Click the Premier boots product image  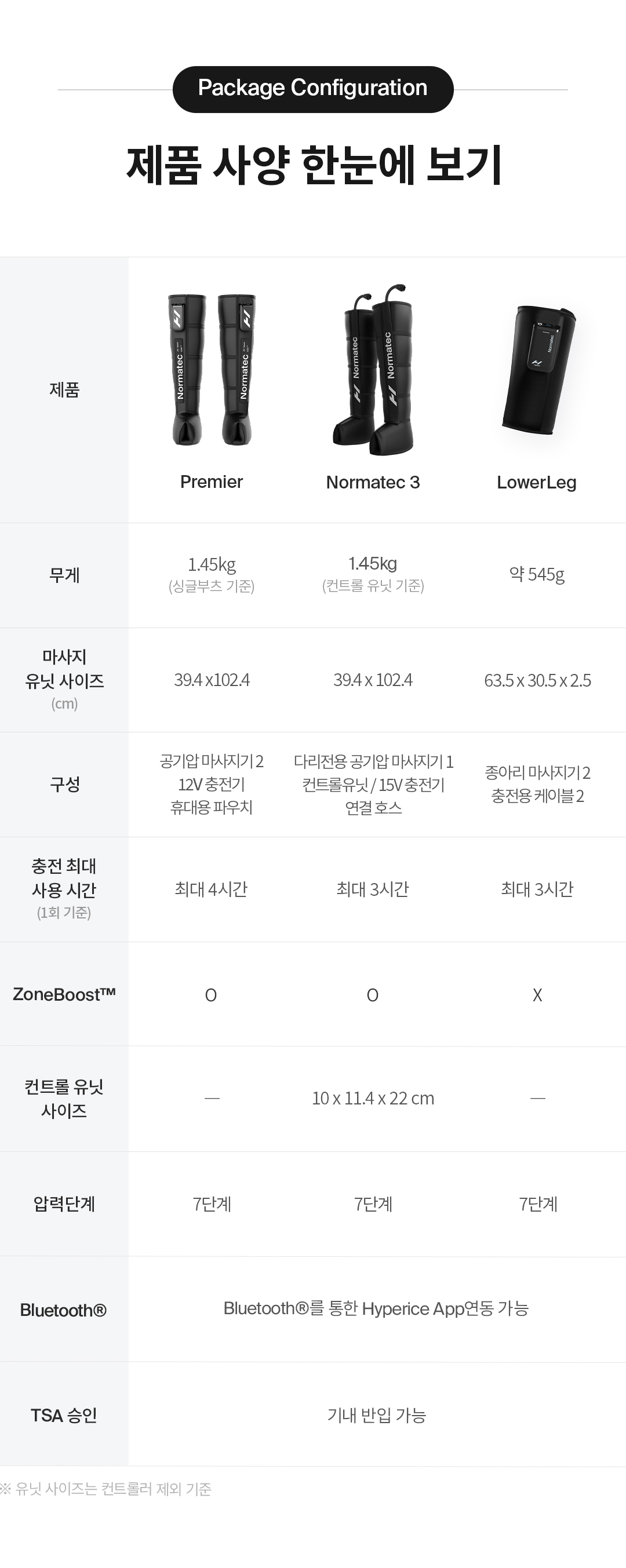pyautogui.click(x=212, y=370)
